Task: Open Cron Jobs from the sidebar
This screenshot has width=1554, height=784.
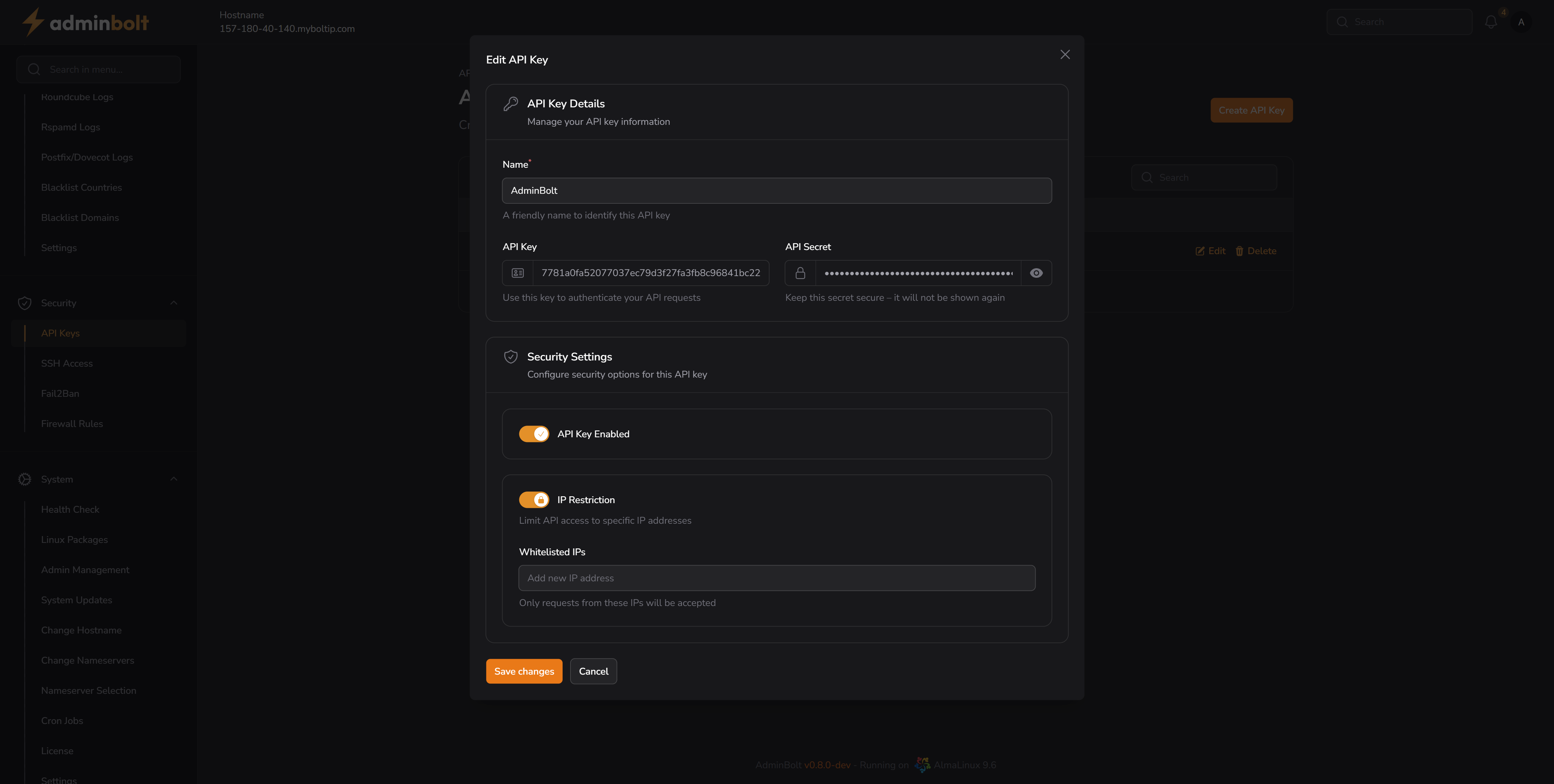Action: pos(61,720)
